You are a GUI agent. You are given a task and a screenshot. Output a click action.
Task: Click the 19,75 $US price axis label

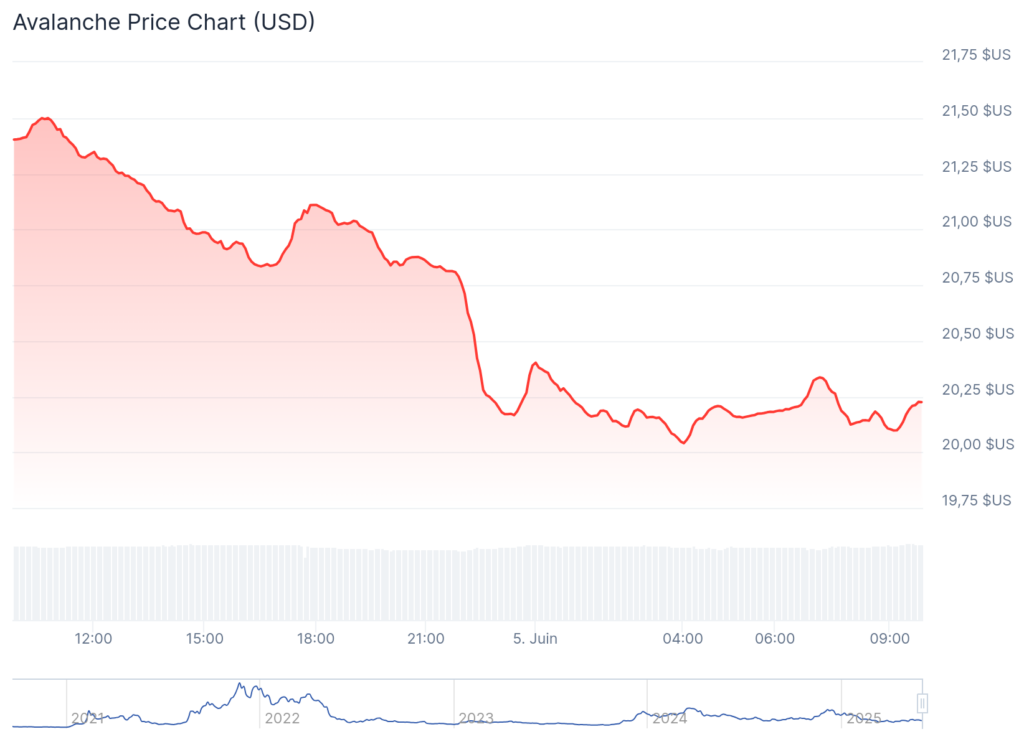(x=977, y=499)
